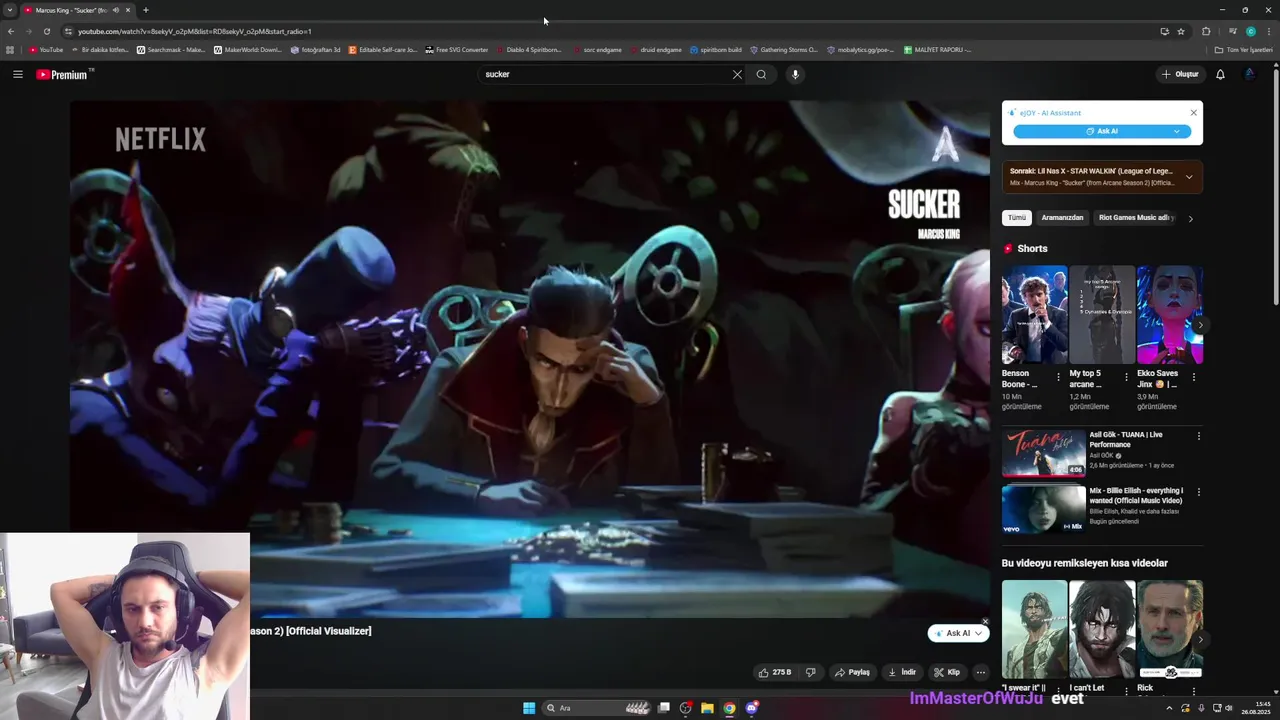Open the Ekko Saves Jinx short thumbnail
This screenshot has height=720, width=1280.
[x=1170, y=314]
